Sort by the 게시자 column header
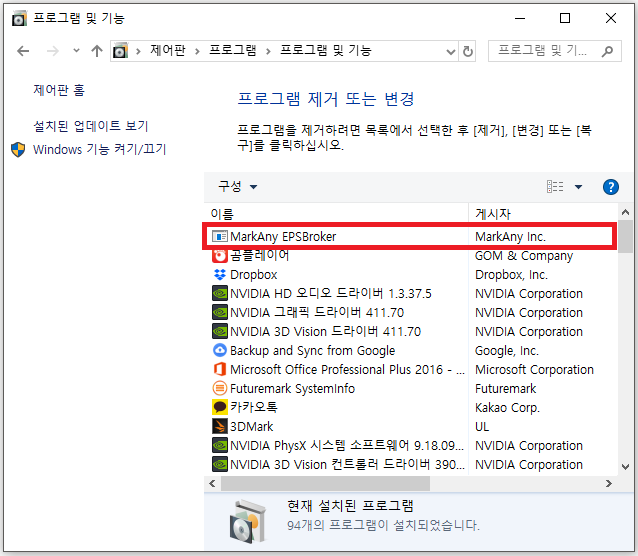The width and height of the screenshot is (638, 556). [x=543, y=214]
